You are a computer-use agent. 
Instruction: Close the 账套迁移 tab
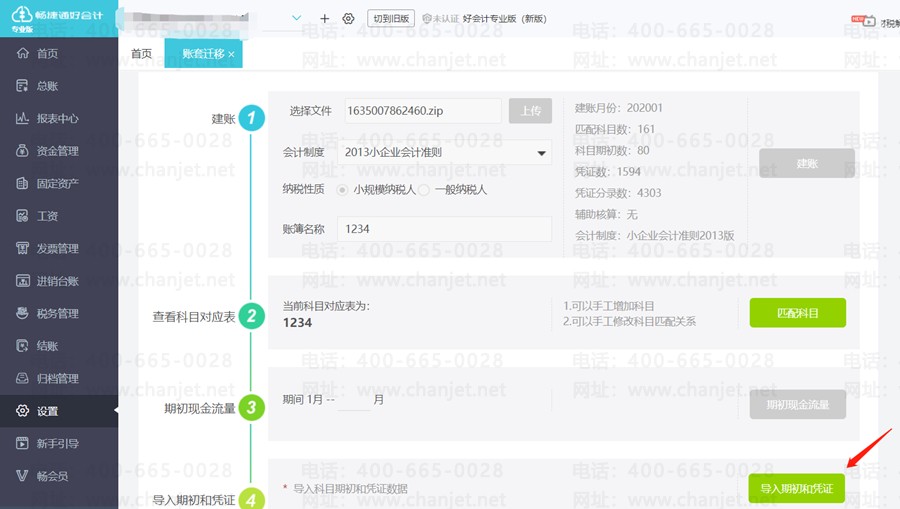(231, 54)
